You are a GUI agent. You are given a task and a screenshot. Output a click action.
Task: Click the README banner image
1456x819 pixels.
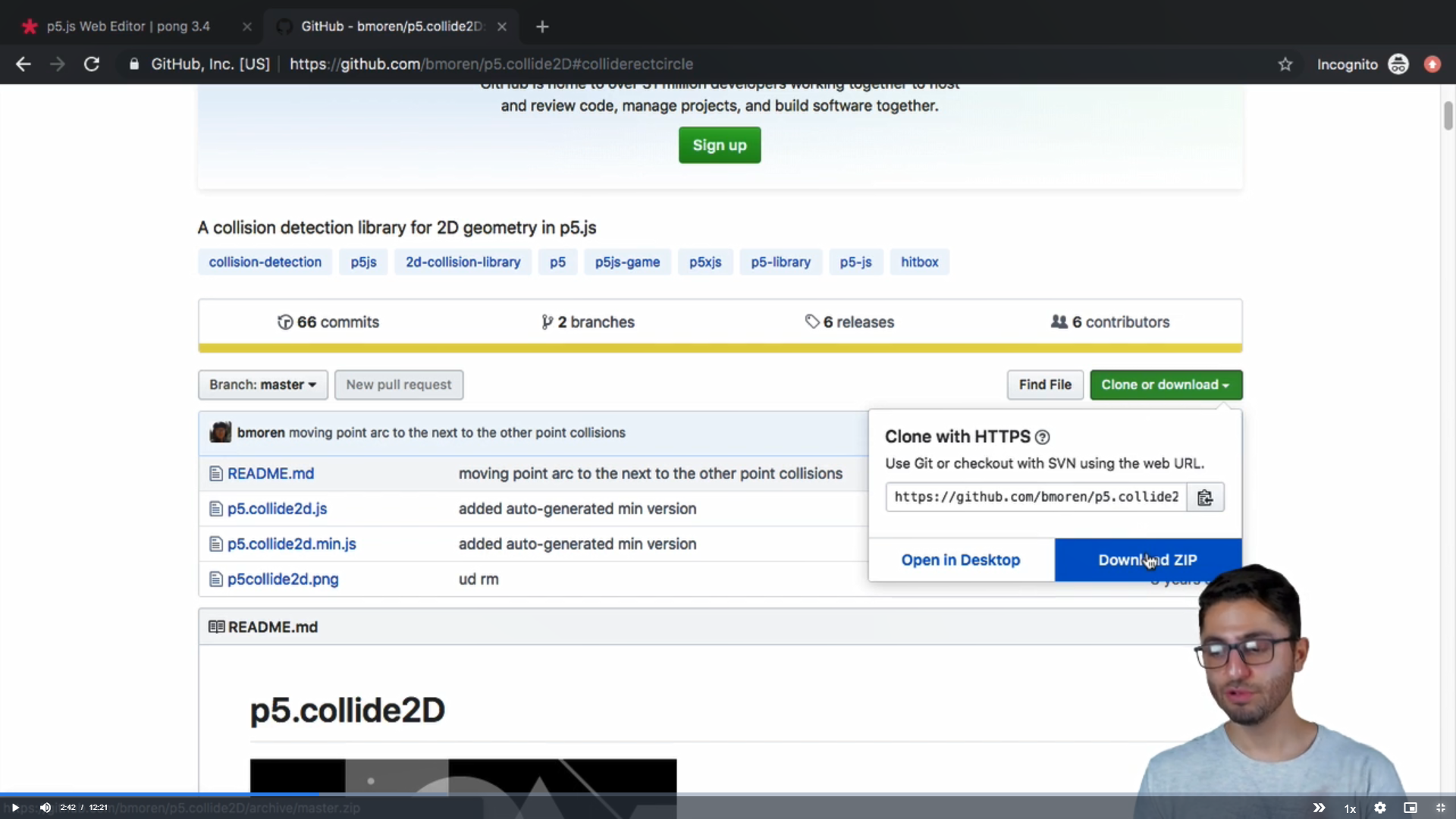pyautogui.click(x=463, y=777)
